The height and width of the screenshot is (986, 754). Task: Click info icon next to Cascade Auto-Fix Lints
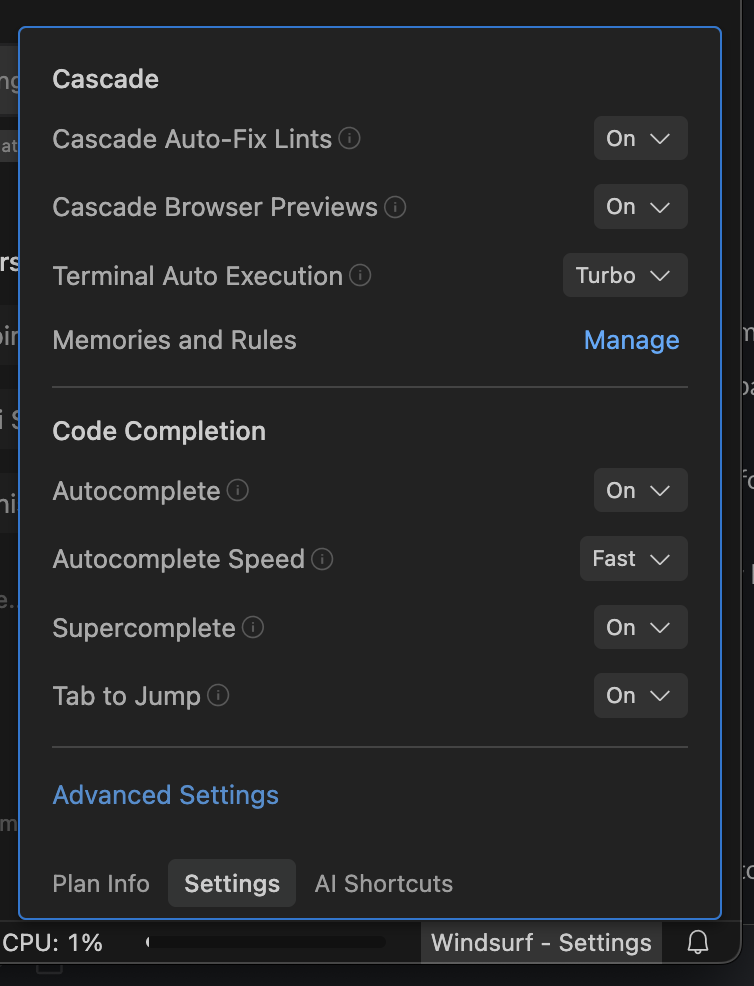pos(349,138)
